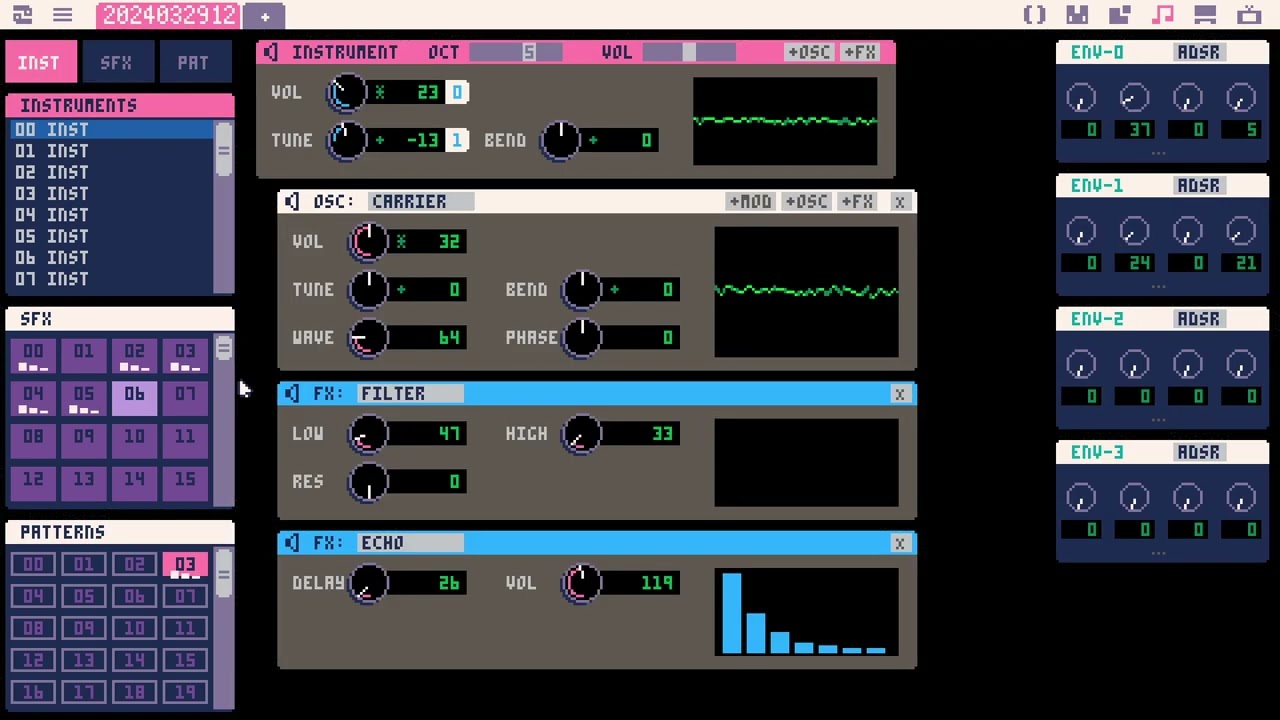
Task: Click the ENV-0 second knob valued 37
Action: click(1134, 98)
